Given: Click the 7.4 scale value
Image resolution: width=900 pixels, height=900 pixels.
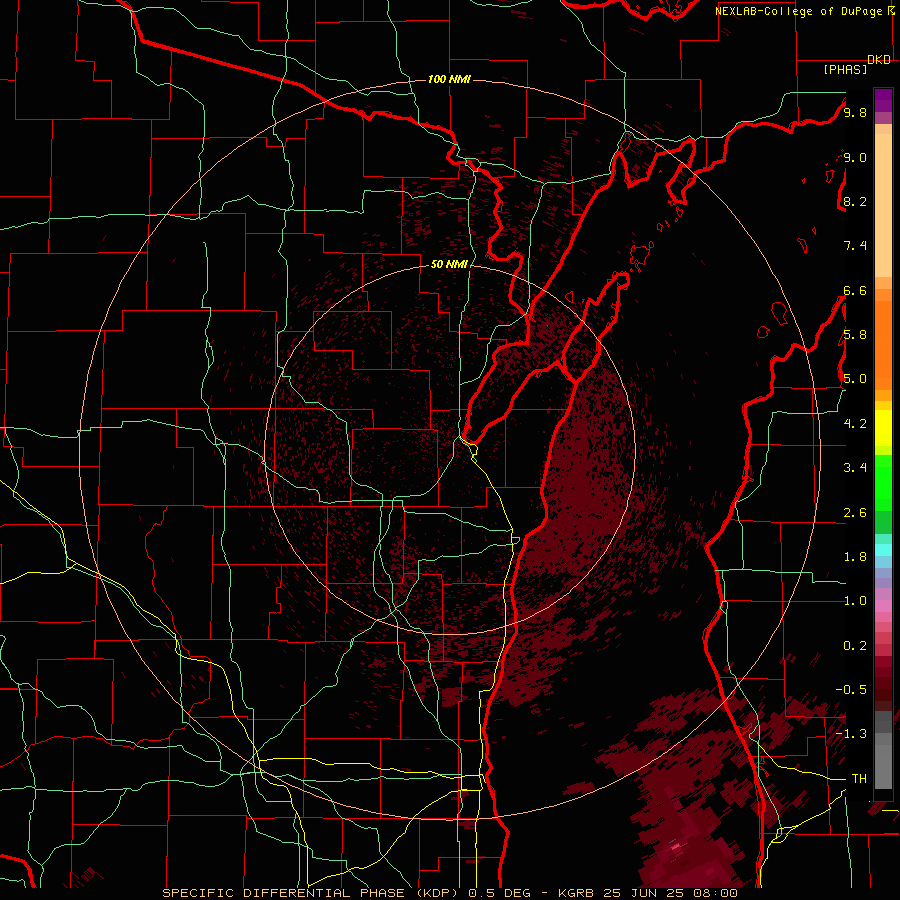Looking at the screenshot, I should [x=855, y=246].
